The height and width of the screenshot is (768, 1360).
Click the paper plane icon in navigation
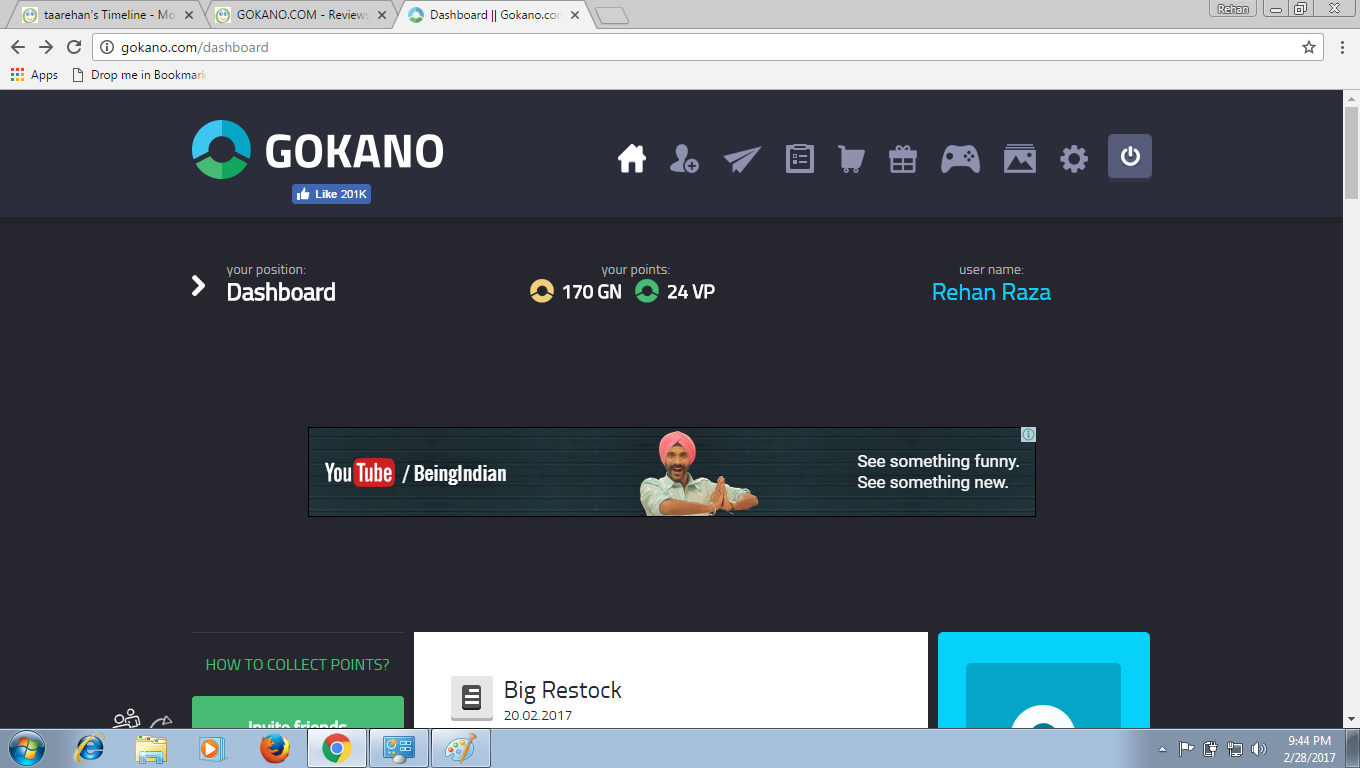coord(742,159)
